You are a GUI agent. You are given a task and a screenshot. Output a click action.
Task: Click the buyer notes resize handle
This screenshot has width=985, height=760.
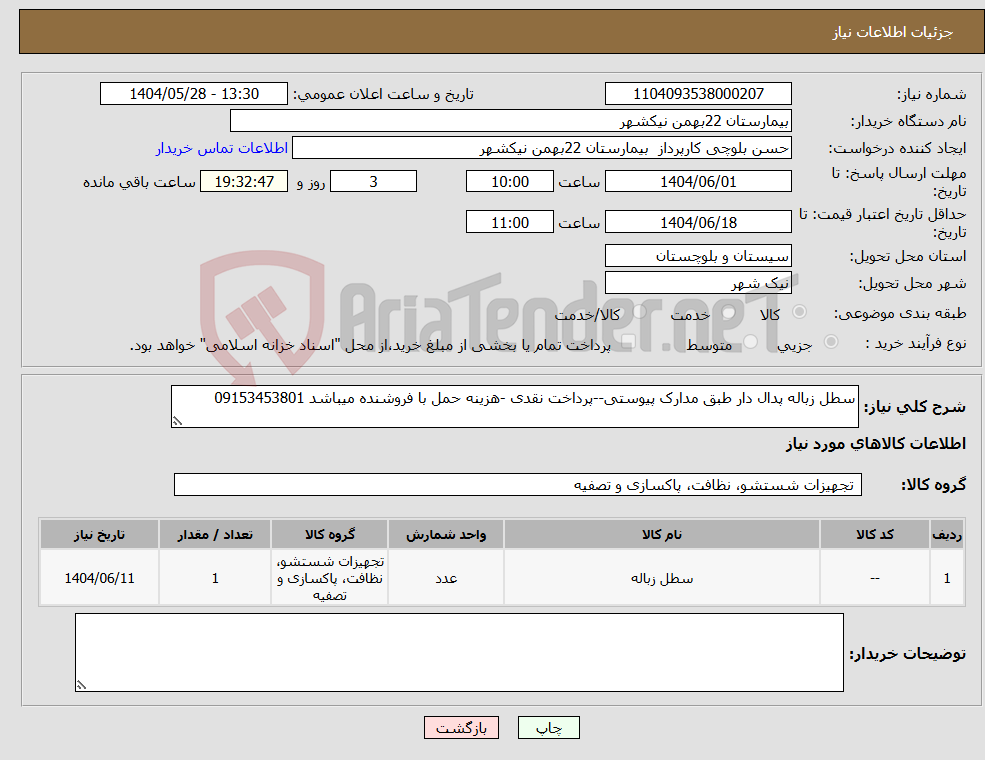81,686
